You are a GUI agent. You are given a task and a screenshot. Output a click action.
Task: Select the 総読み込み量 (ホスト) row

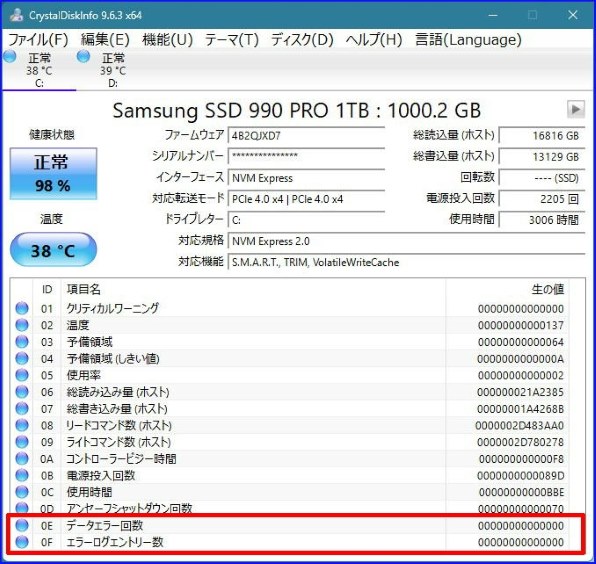290,392
